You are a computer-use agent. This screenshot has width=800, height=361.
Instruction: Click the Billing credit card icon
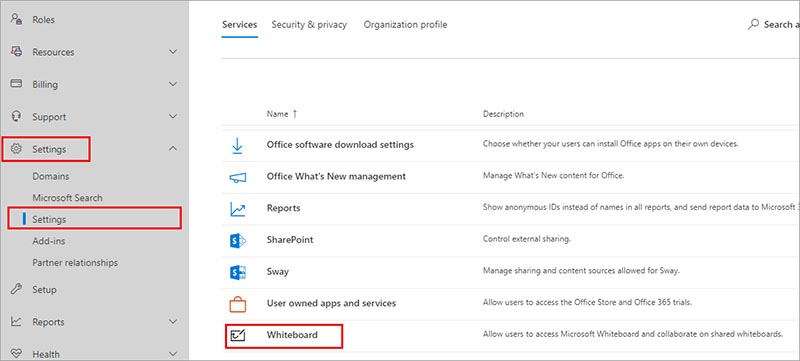[x=16, y=84]
